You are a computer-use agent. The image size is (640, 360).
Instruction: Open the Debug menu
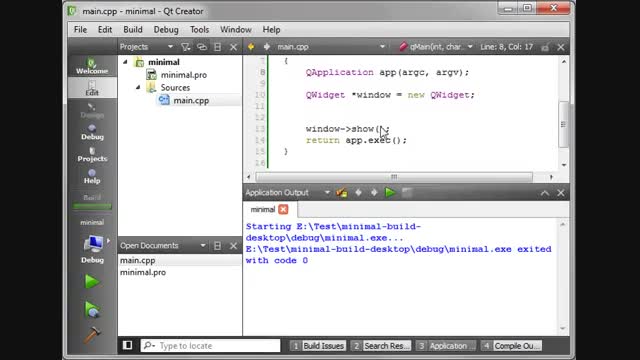pos(166,29)
